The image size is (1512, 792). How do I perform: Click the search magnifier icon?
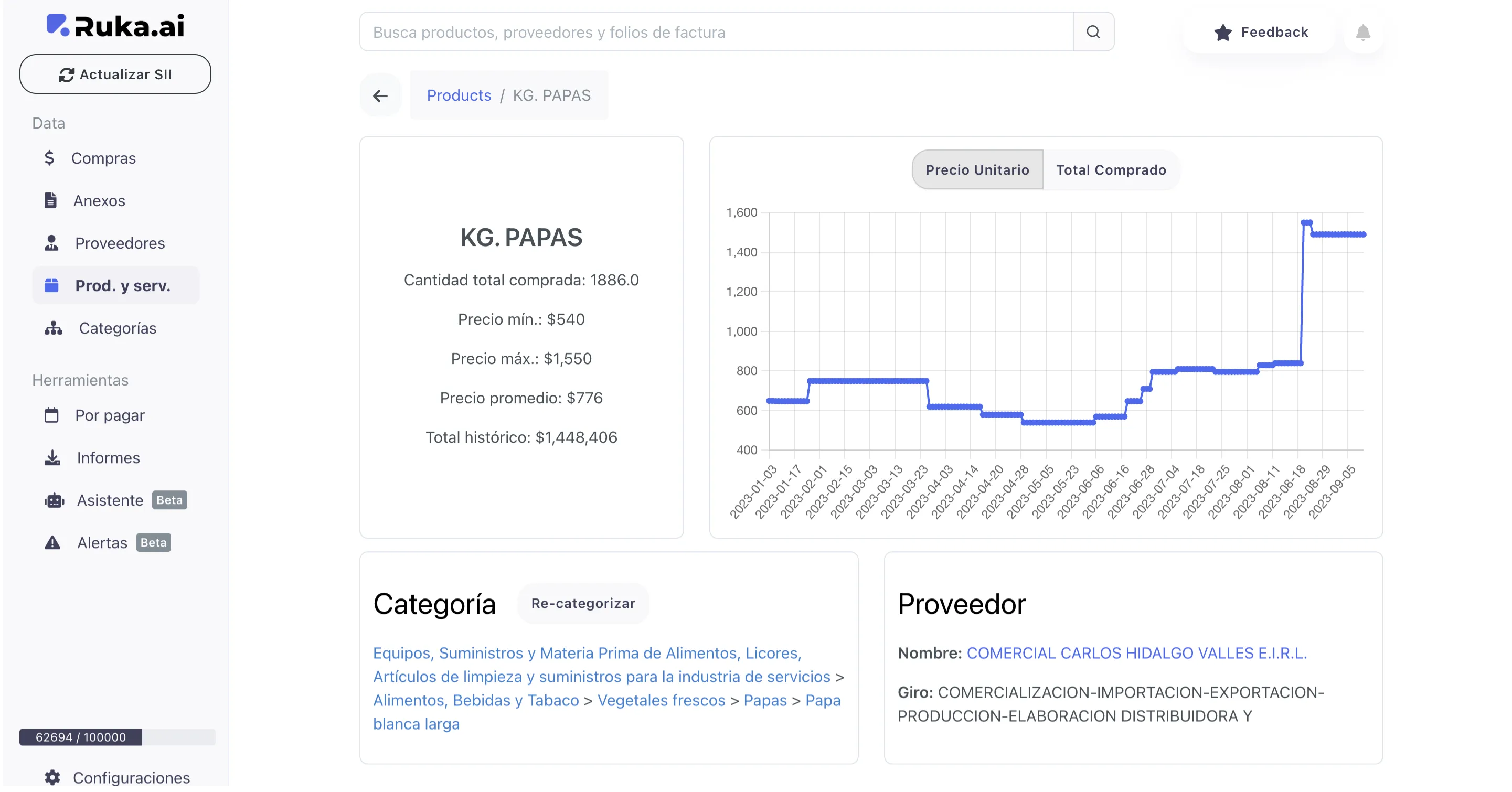pos(1093,31)
